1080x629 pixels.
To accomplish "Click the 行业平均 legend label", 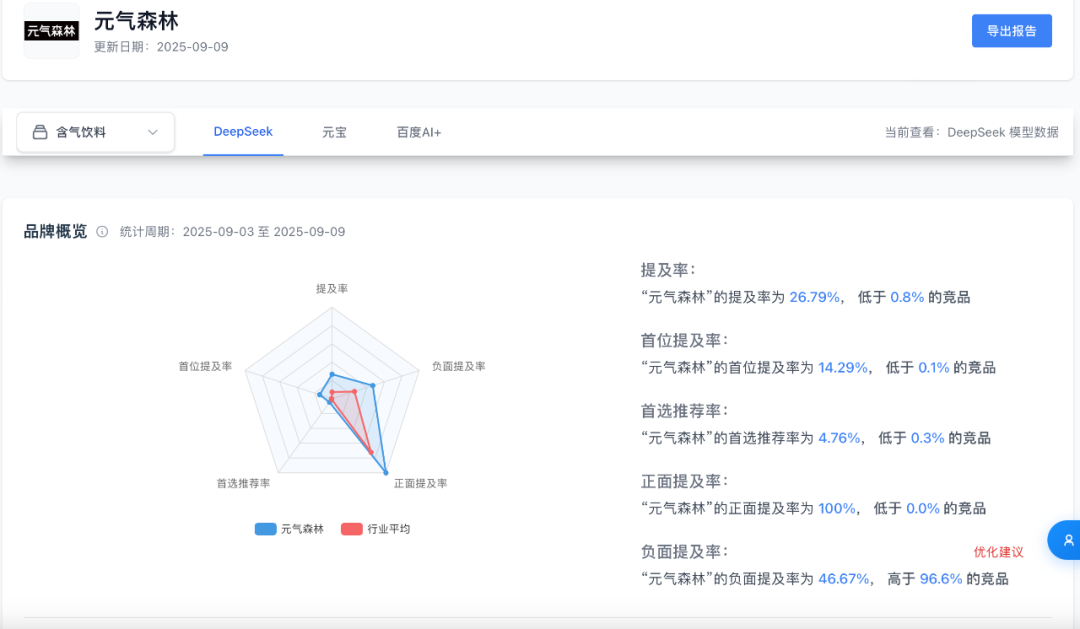I will pos(388,529).
